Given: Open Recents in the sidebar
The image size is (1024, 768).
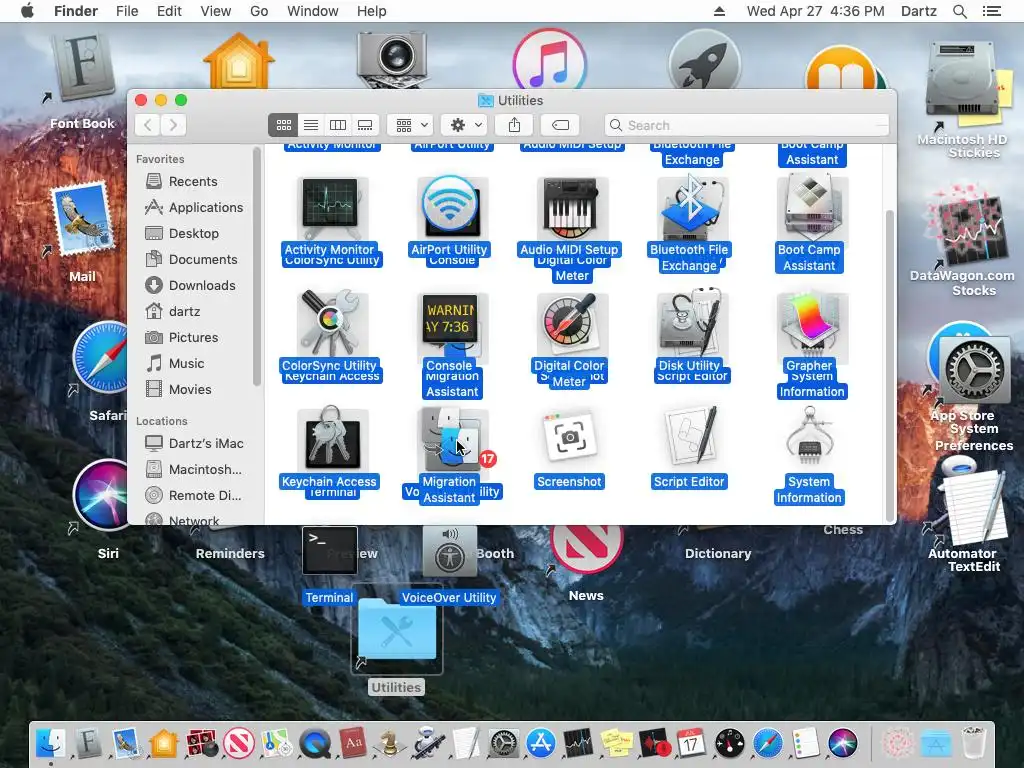Looking at the screenshot, I should coord(193,181).
